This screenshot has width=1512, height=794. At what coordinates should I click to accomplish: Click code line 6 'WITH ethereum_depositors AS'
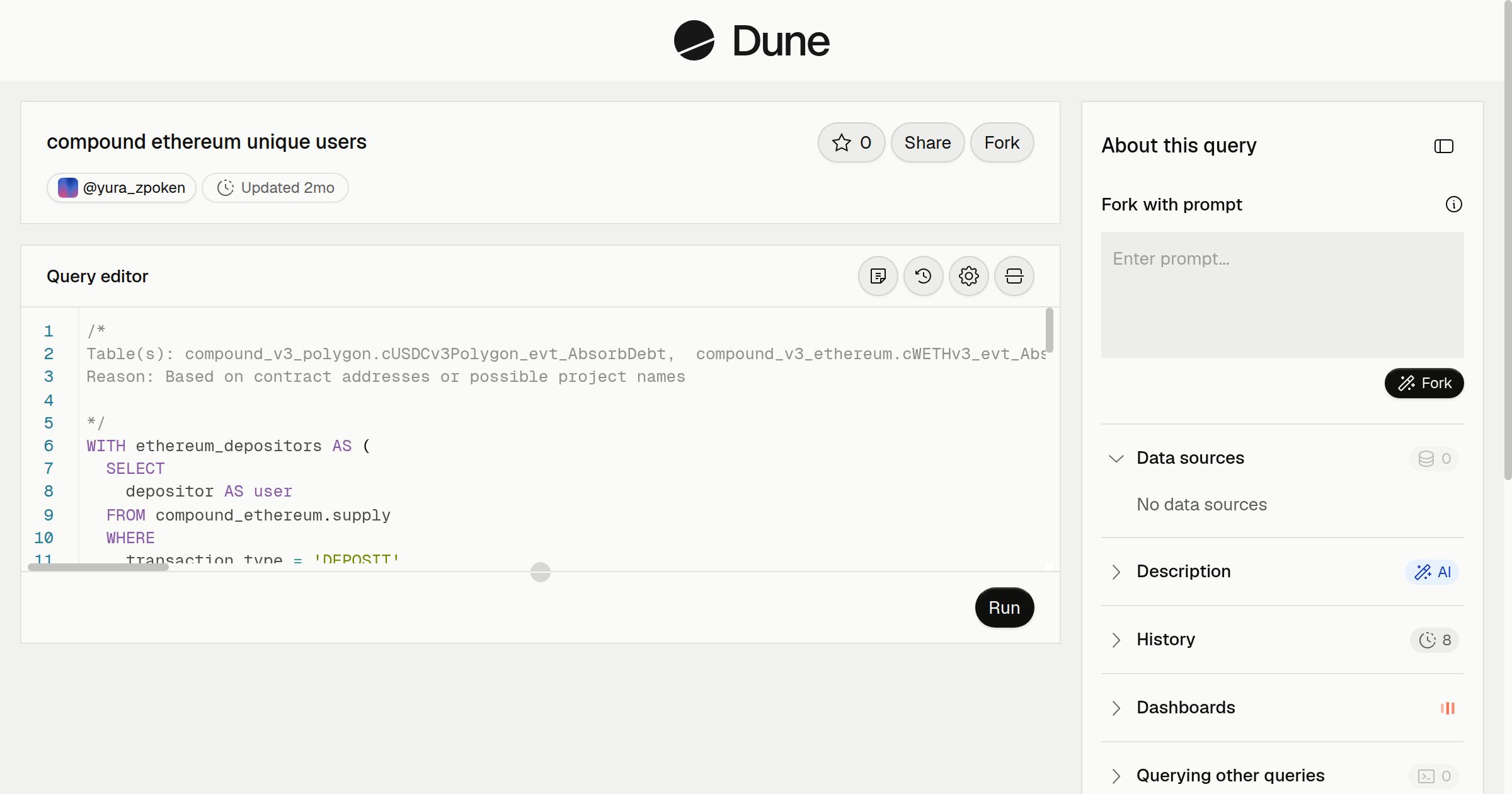228,446
